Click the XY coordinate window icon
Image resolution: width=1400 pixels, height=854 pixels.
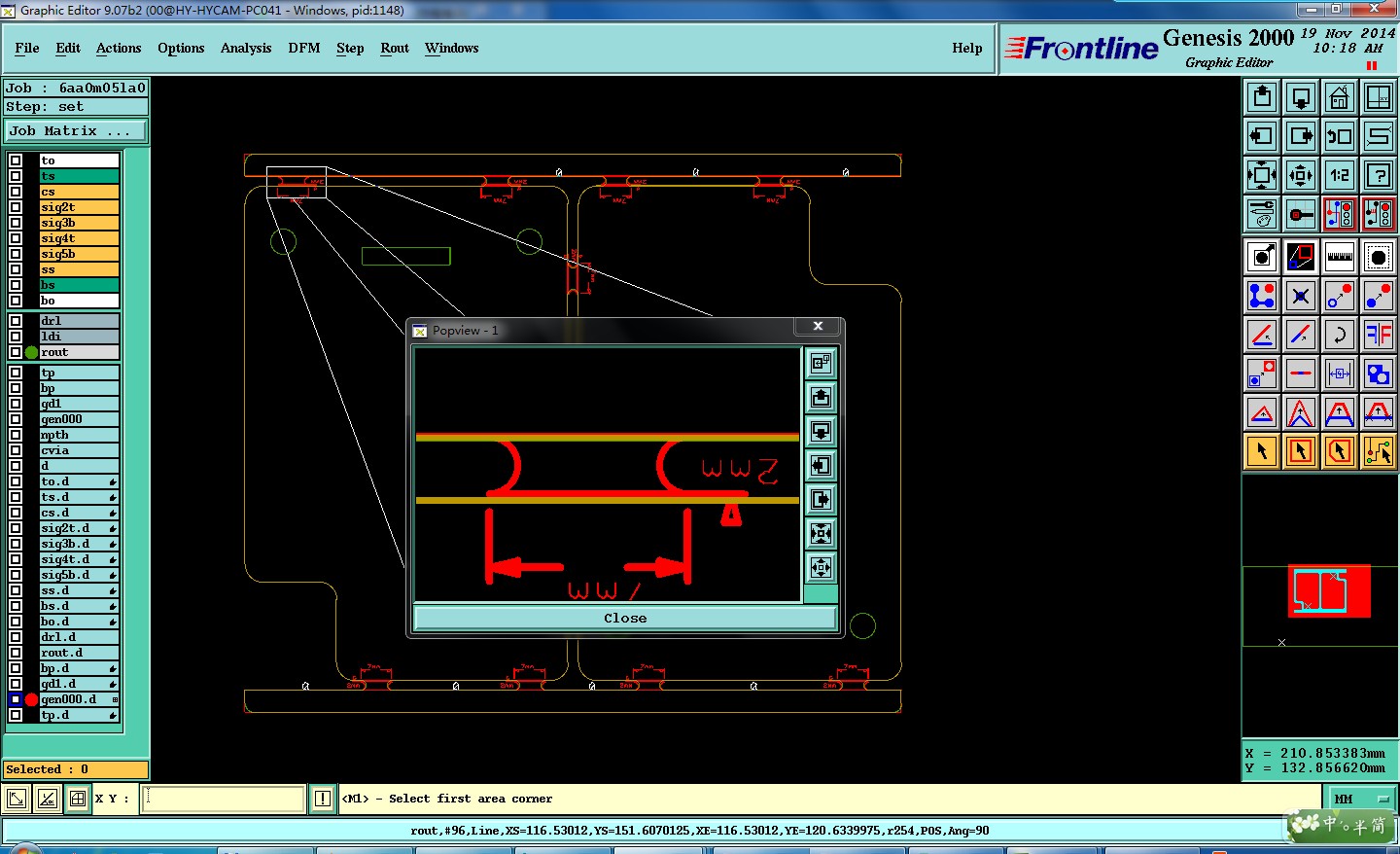point(1379,97)
